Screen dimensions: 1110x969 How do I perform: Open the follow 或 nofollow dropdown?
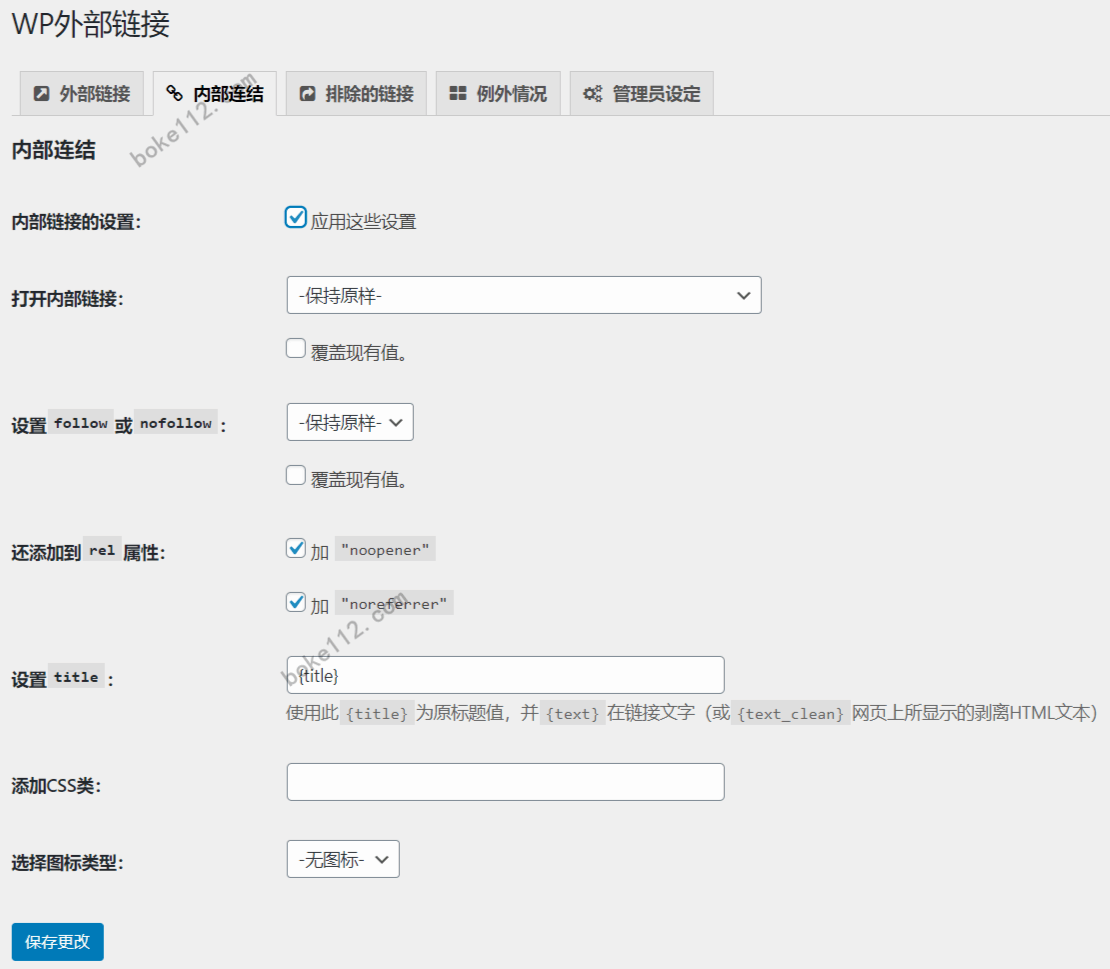tap(349, 421)
